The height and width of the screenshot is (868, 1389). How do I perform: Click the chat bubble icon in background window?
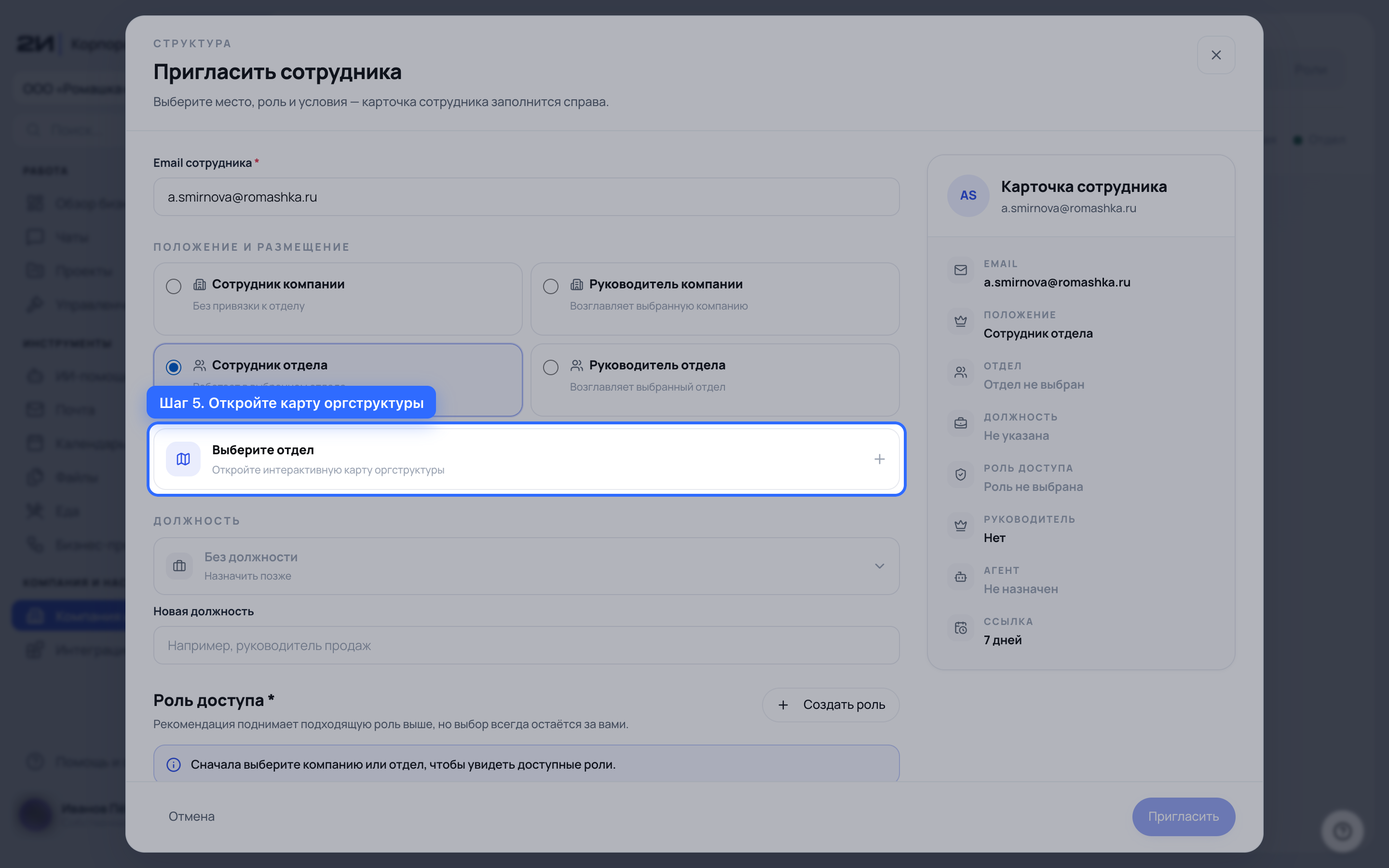(36, 236)
